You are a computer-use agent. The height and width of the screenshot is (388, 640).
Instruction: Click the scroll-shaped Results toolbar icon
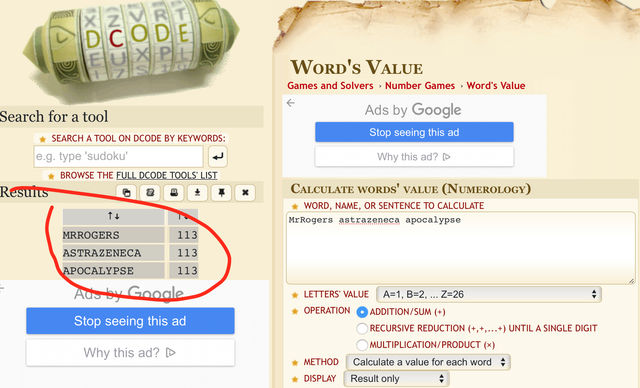point(150,193)
